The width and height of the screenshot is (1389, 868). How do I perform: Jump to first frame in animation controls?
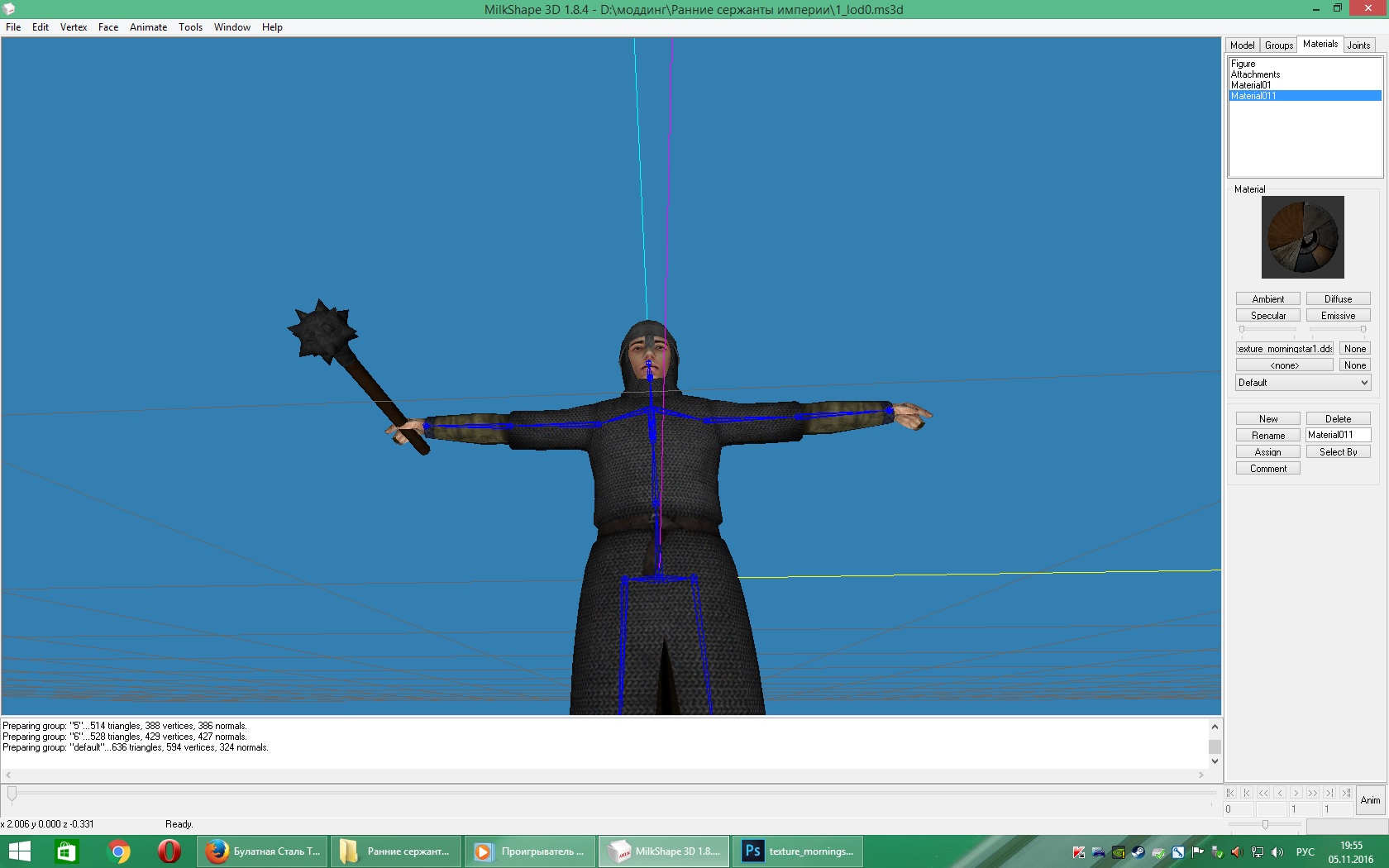click(x=1230, y=793)
